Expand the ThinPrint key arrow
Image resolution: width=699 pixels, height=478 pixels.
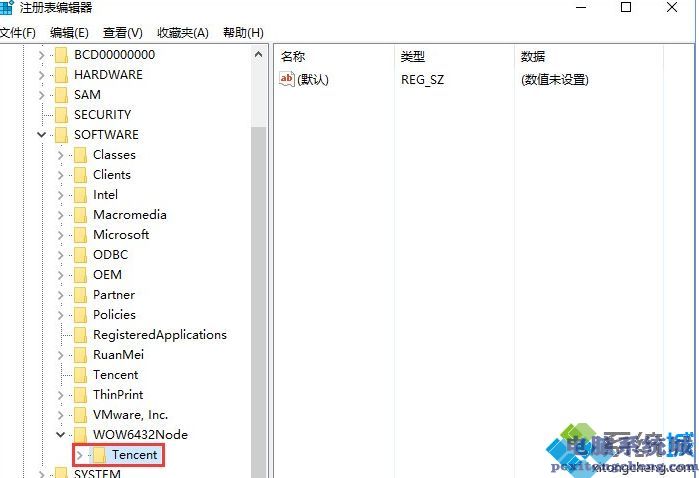[x=61, y=395]
